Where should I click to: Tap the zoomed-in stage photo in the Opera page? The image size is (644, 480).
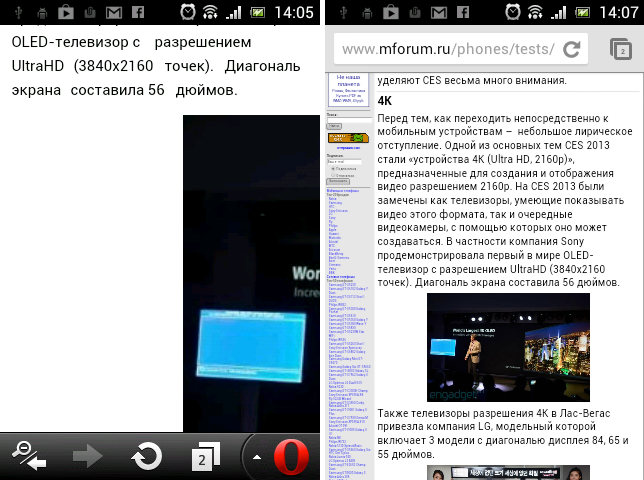pyautogui.click(x=251, y=273)
